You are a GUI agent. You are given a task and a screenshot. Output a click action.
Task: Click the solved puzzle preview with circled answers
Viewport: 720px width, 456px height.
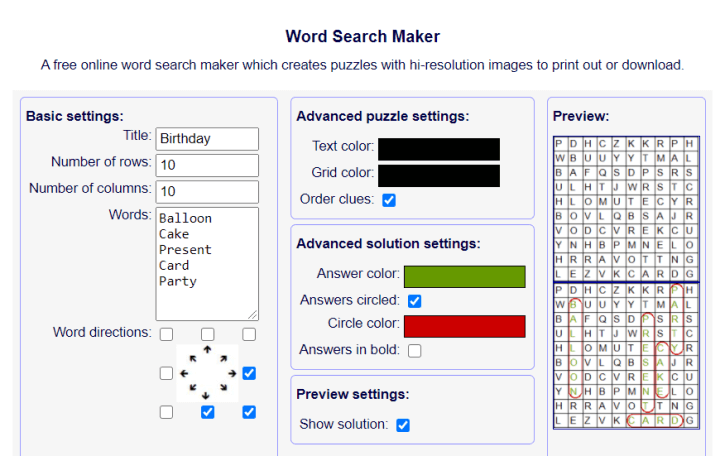pos(626,356)
